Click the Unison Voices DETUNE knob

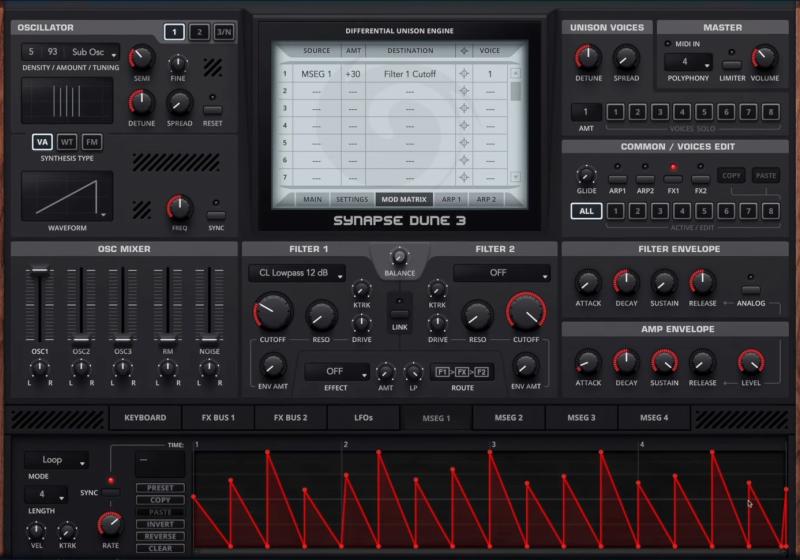(588, 58)
